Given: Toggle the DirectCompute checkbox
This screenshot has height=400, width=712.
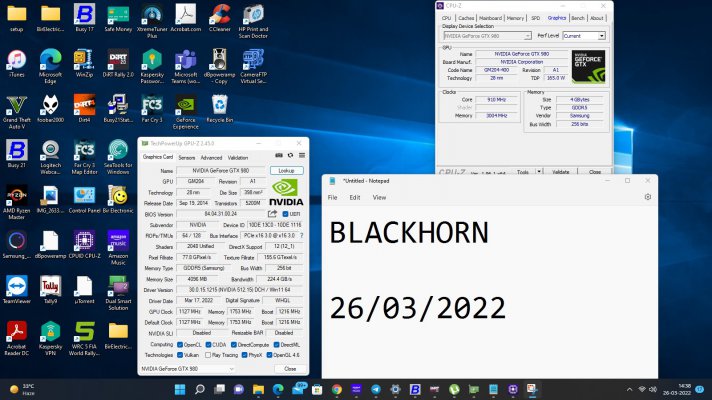Looking at the screenshot, I should pos(234,345).
